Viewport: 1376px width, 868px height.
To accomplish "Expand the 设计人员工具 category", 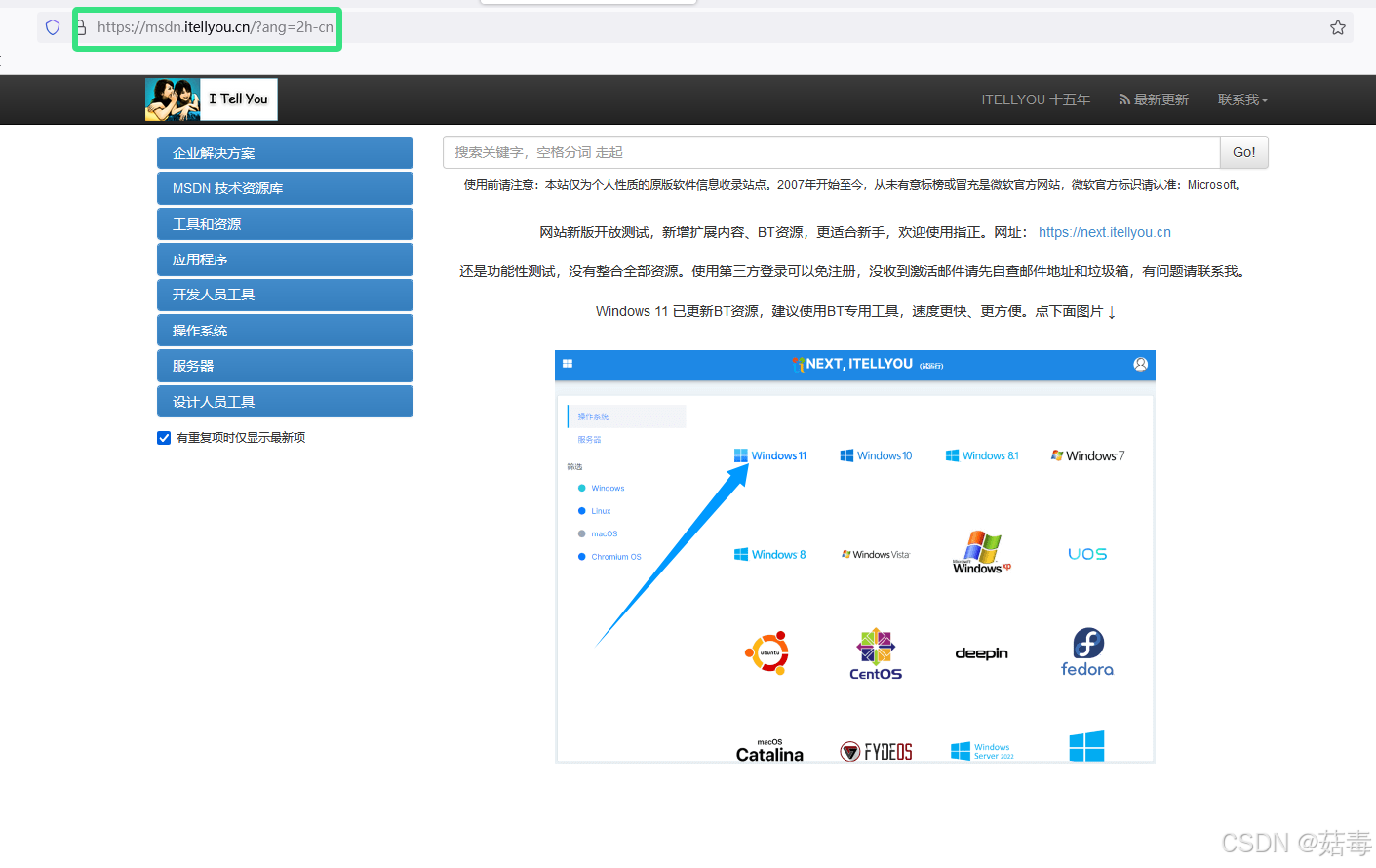I will [285, 402].
